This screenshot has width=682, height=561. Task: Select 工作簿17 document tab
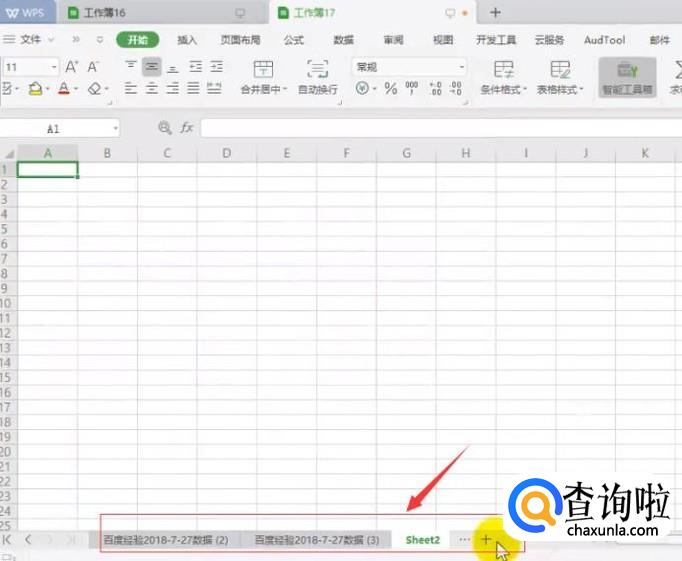pos(372,13)
